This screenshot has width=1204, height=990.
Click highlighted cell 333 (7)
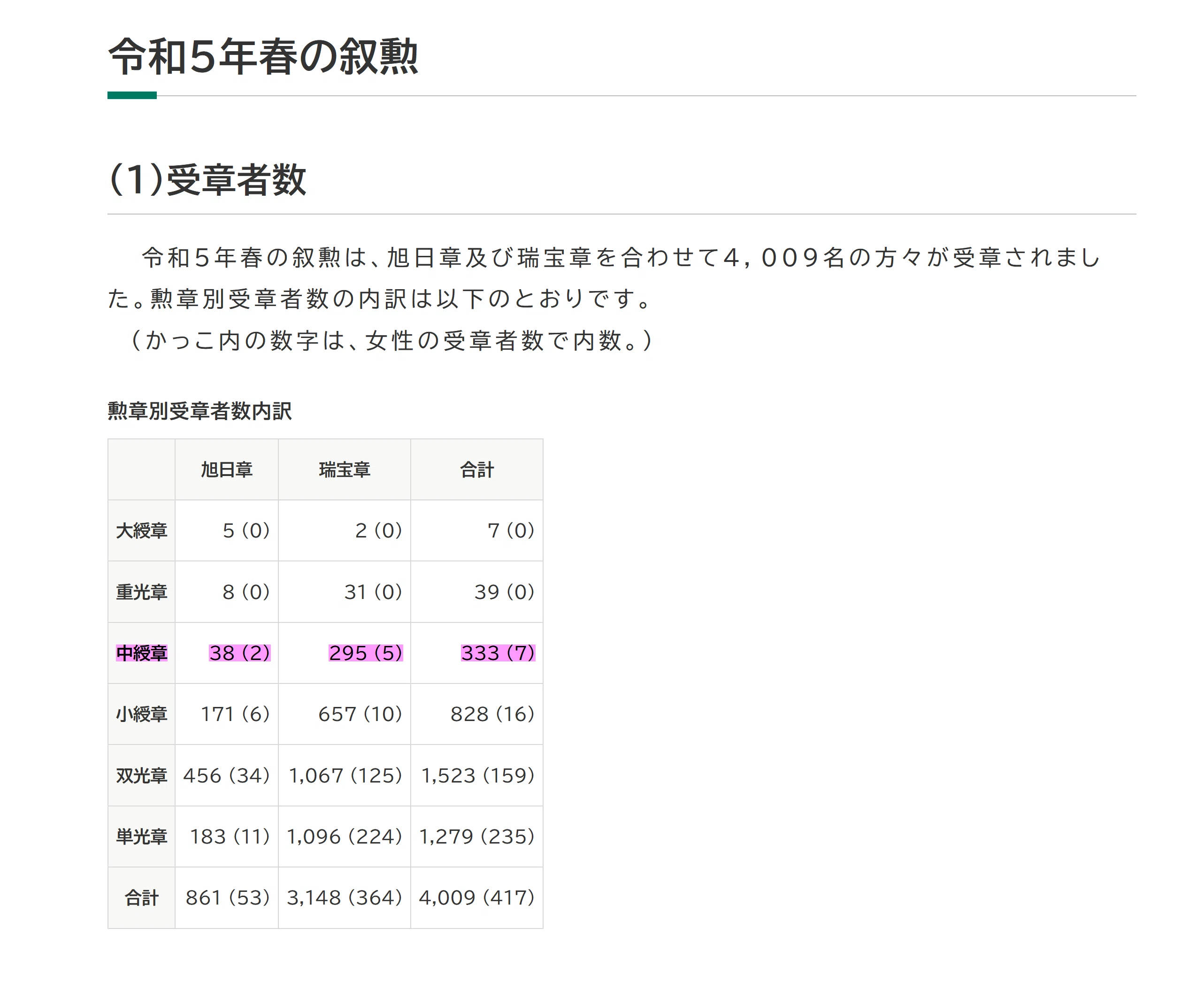pos(477,653)
